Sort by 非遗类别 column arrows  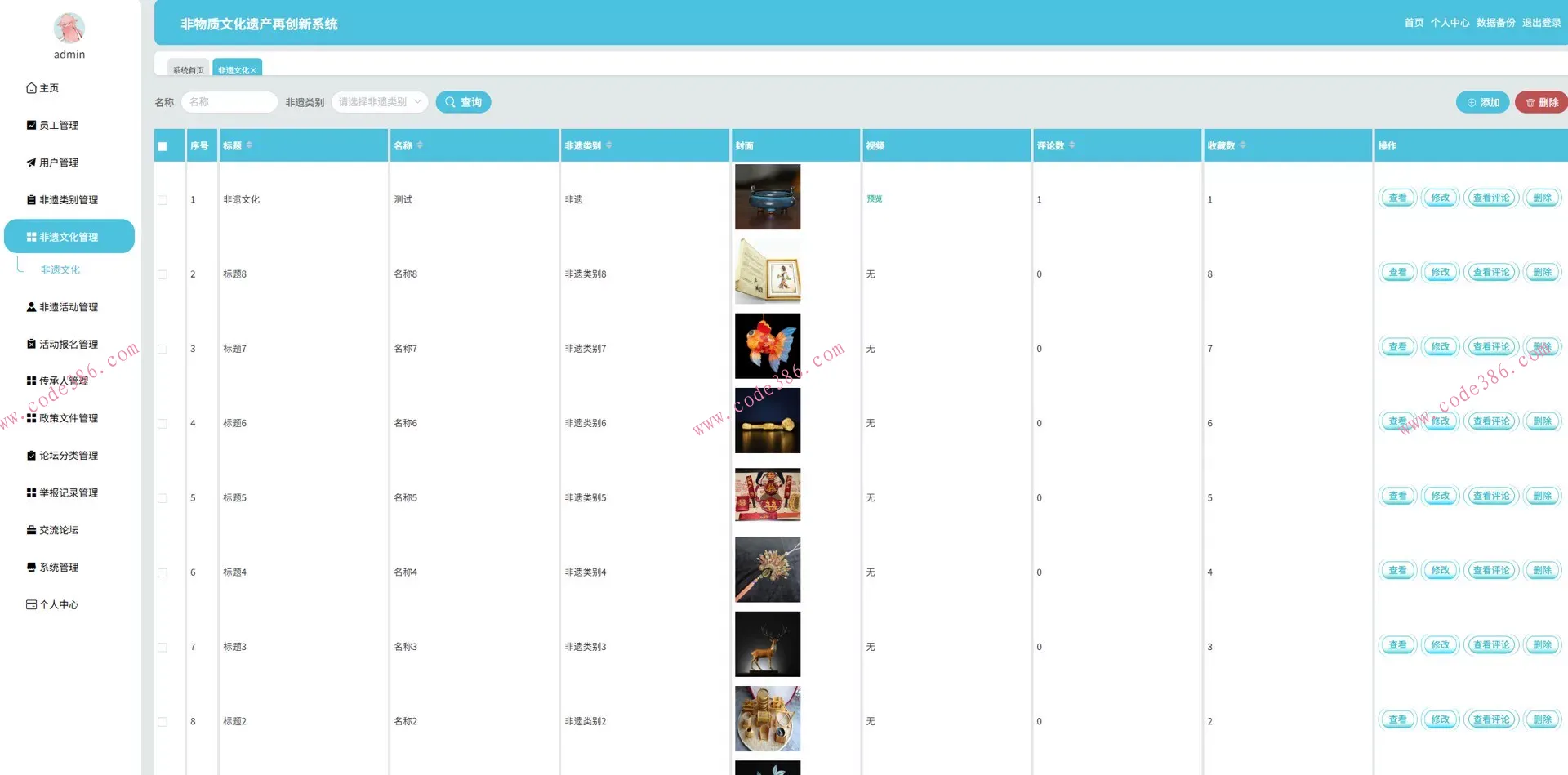coord(609,145)
